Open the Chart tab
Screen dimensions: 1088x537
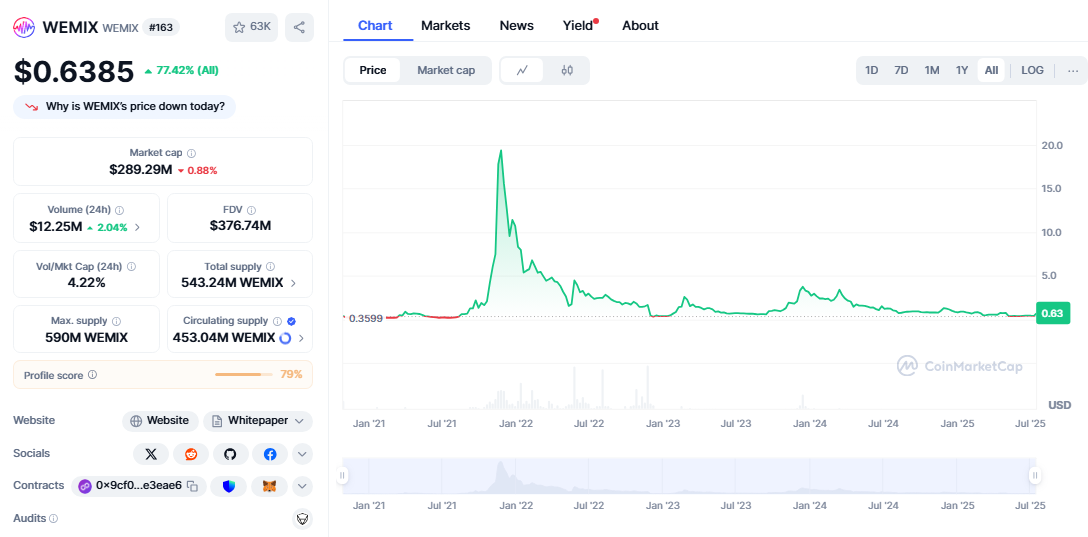tap(375, 26)
